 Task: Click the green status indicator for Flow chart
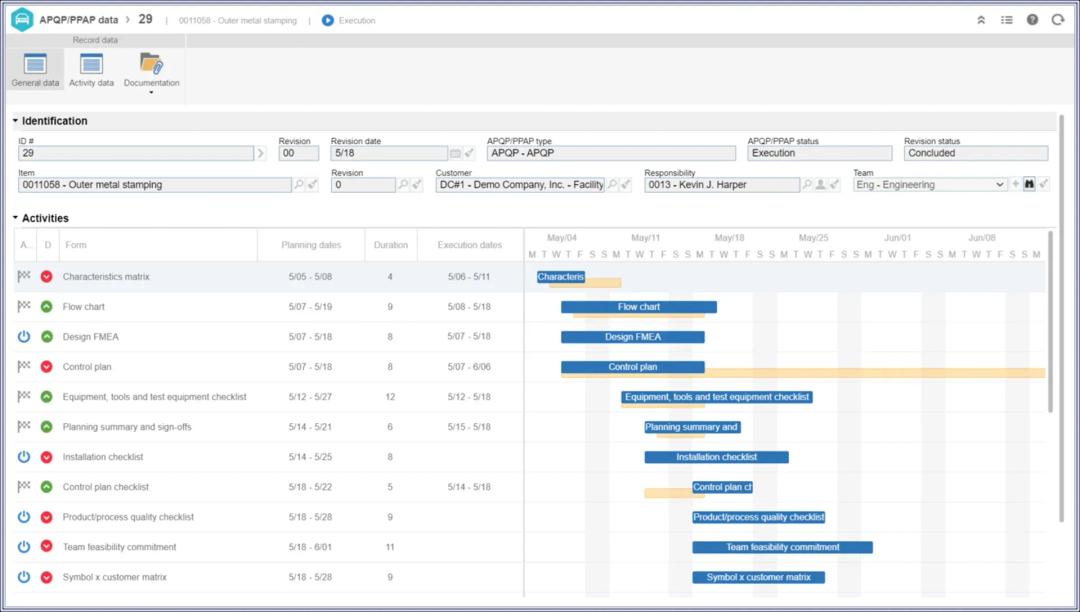(46, 307)
